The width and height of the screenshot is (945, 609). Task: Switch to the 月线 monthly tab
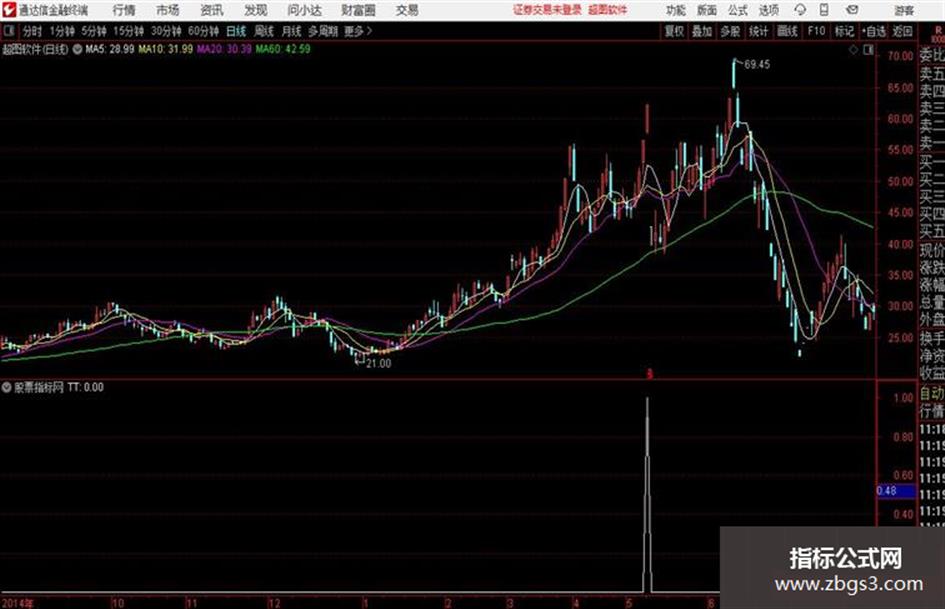click(292, 31)
